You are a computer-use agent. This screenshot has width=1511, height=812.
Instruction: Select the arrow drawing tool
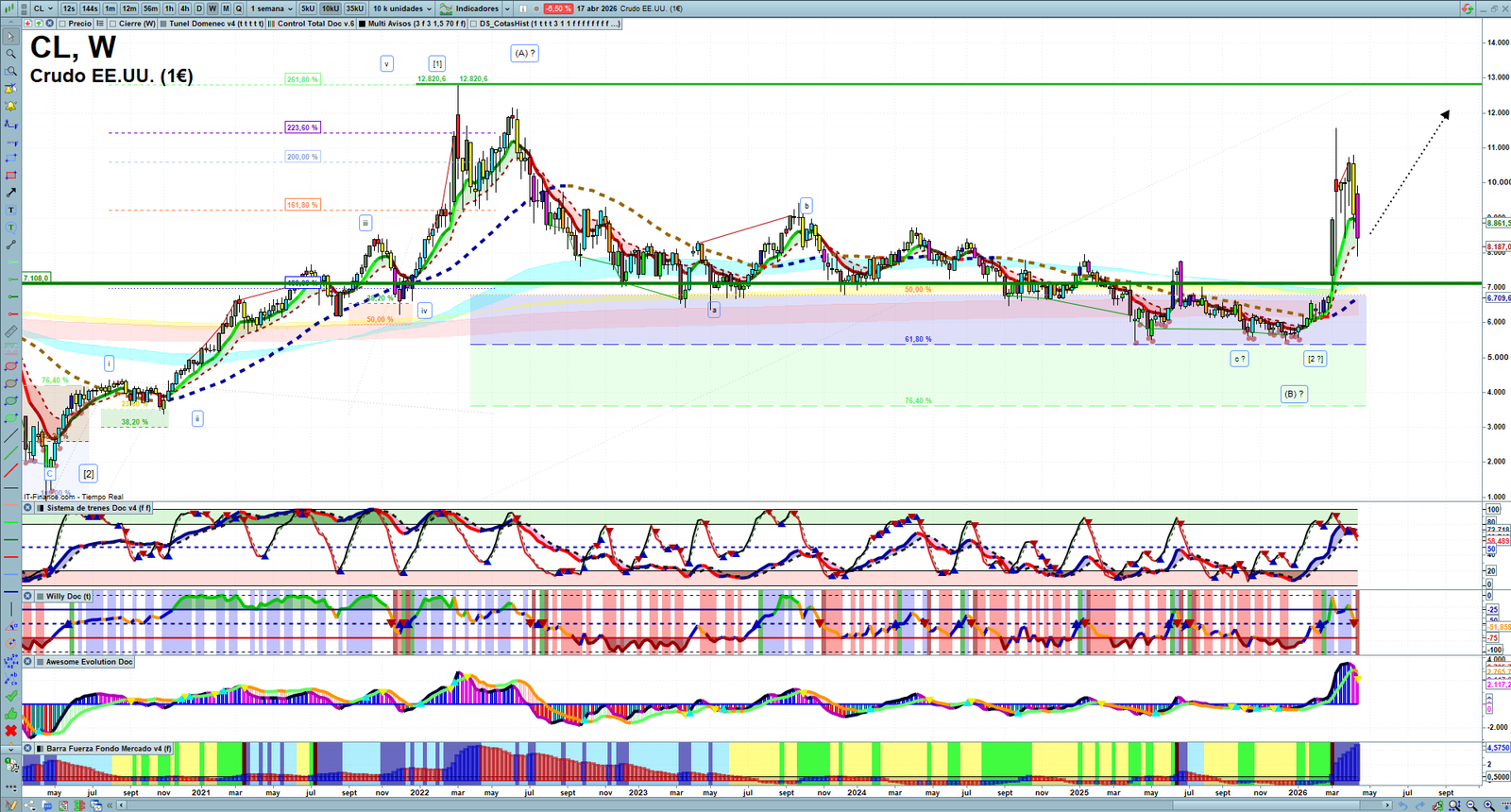[11, 193]
